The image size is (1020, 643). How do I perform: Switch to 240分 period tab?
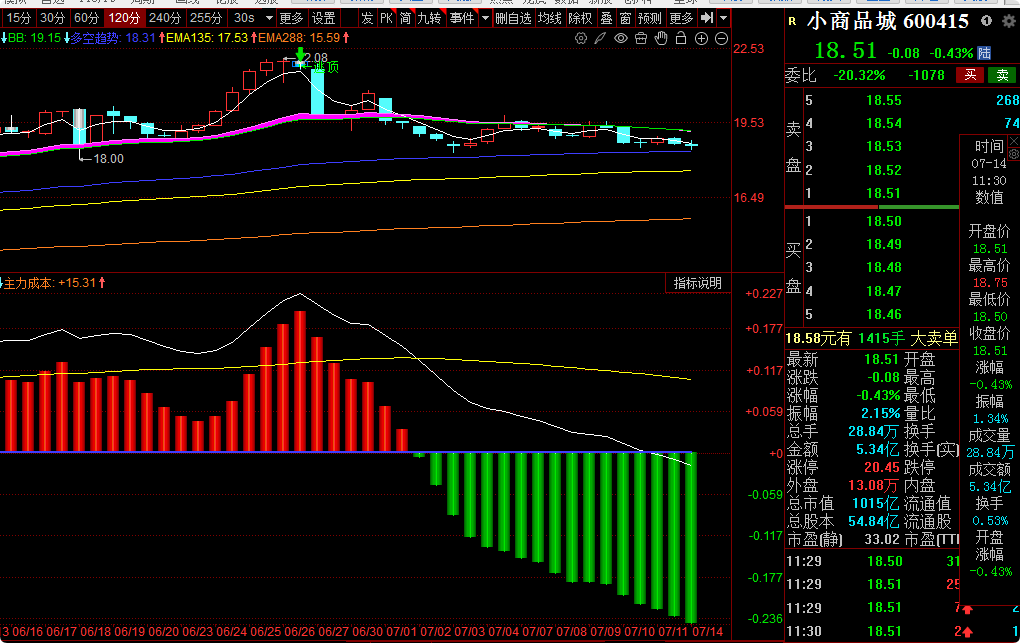click(165, 18)
